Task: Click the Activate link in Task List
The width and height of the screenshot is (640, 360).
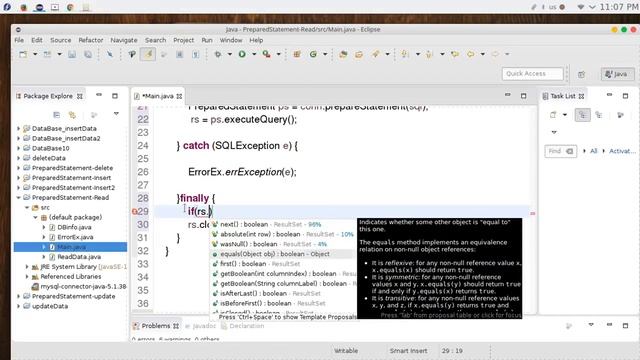Action: point(622,151)
